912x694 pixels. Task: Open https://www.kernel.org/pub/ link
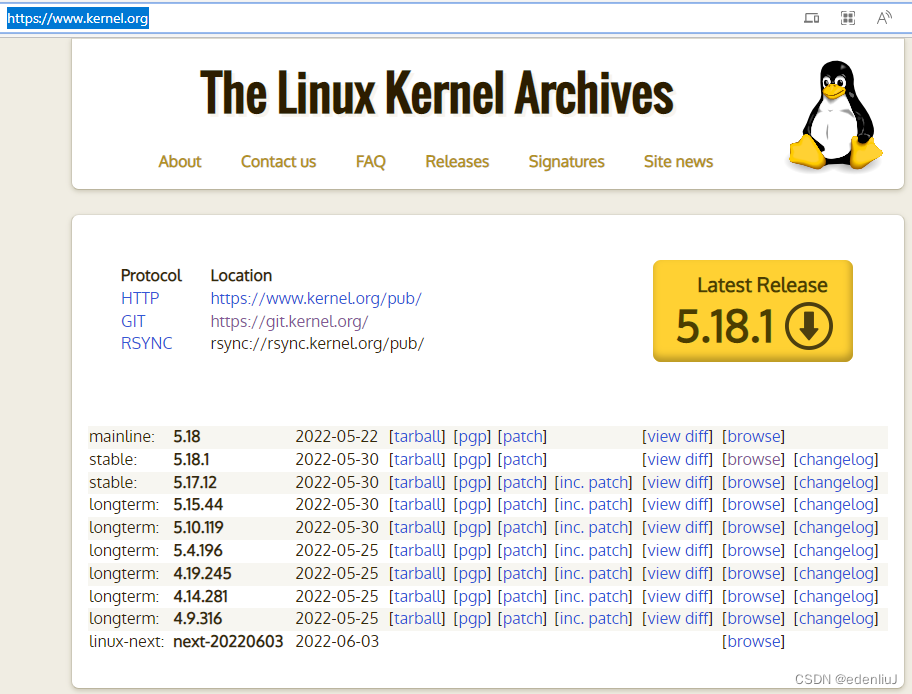click(316, 298)
